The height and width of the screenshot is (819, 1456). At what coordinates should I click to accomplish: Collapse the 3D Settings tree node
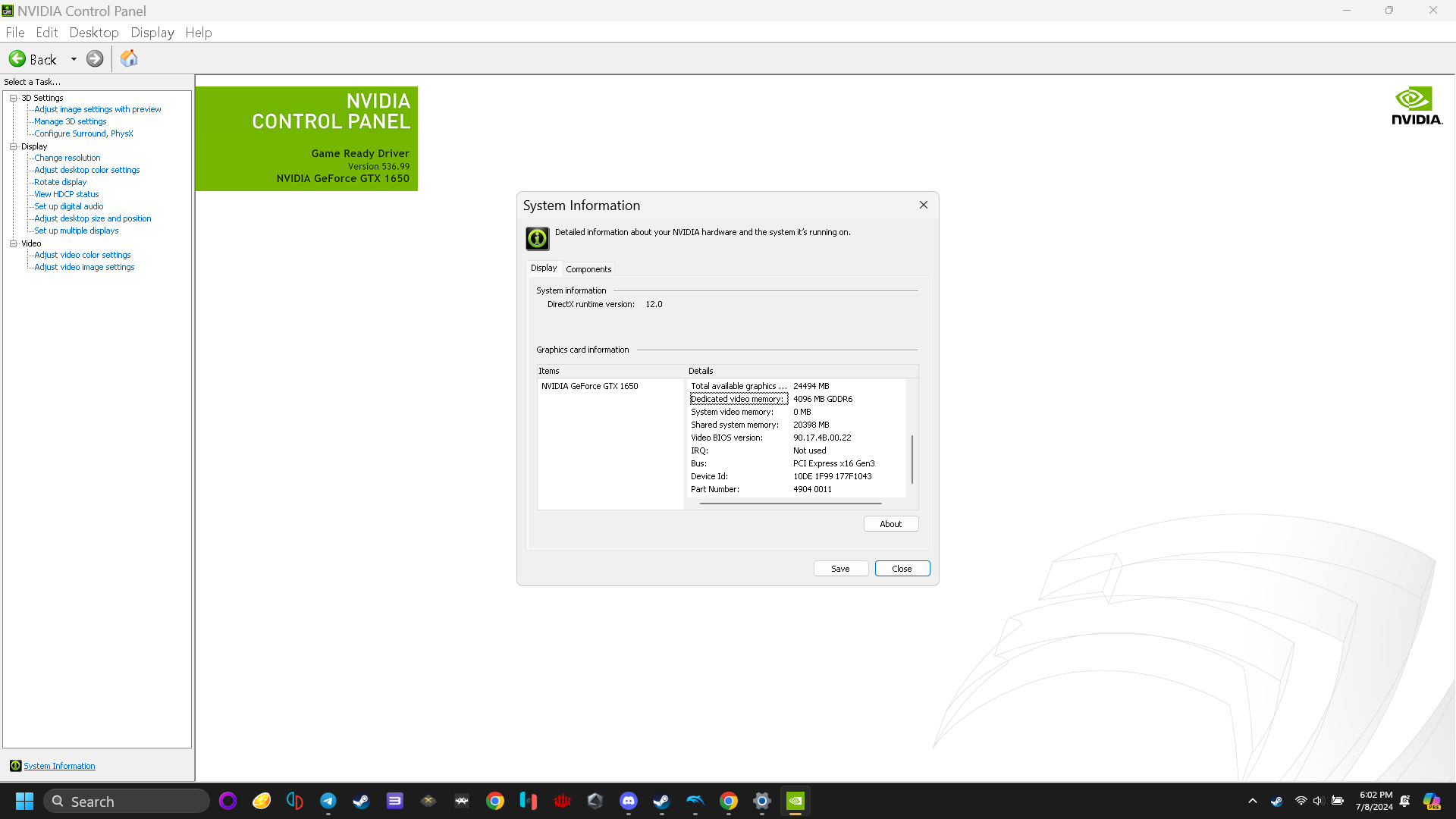13,98
